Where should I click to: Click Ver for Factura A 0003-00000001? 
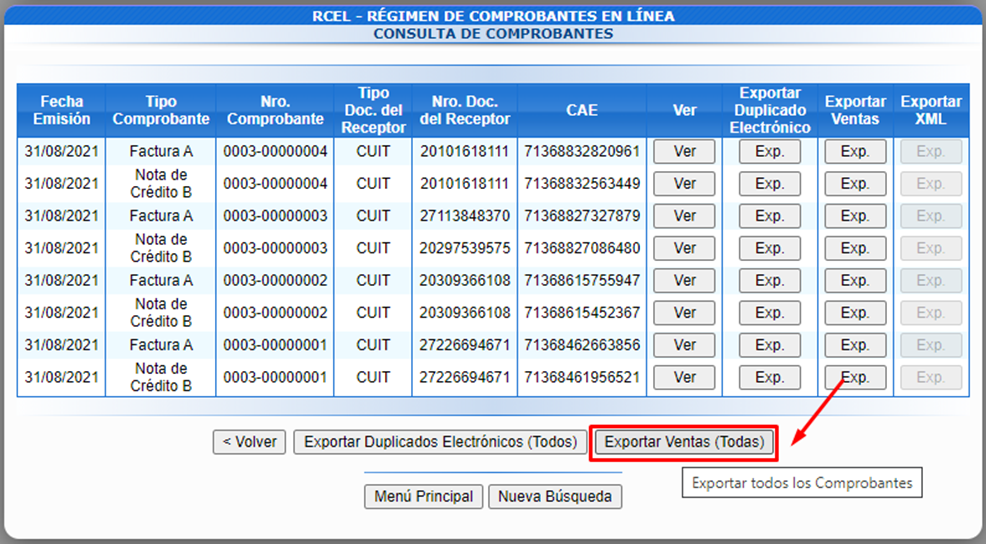684,345
